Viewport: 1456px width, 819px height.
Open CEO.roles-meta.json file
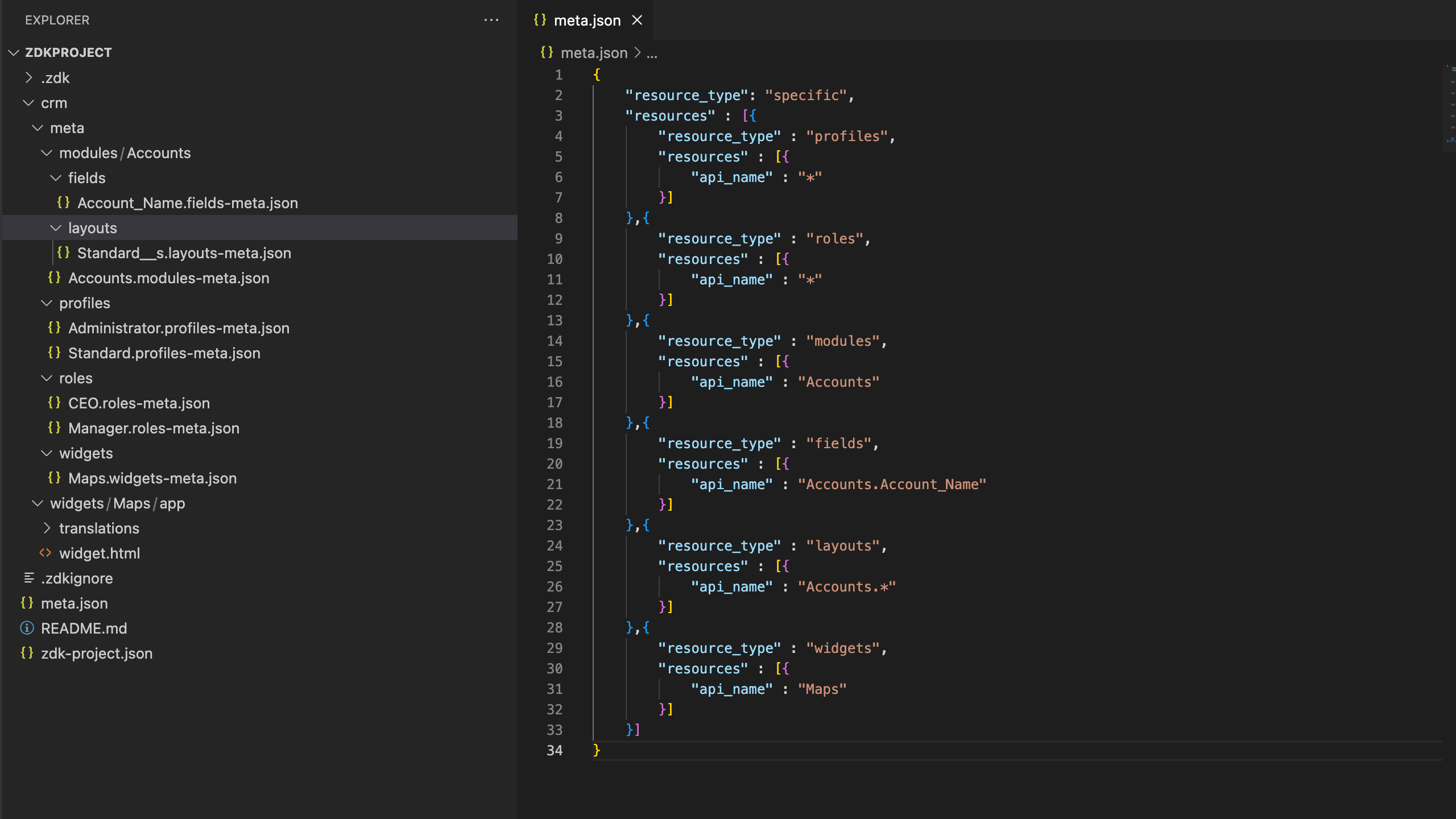[x=139, y=403]
